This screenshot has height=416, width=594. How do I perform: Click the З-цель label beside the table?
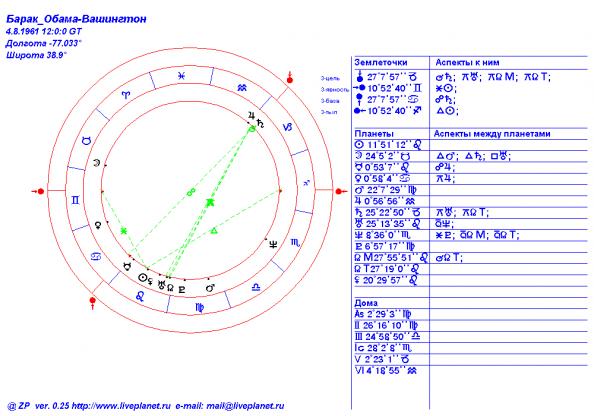pyautogui.click(x=330, y=78)
